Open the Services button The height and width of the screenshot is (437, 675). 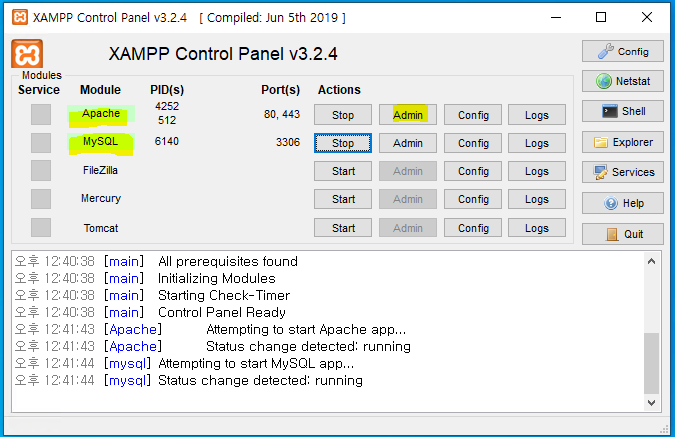coord(622,172)
